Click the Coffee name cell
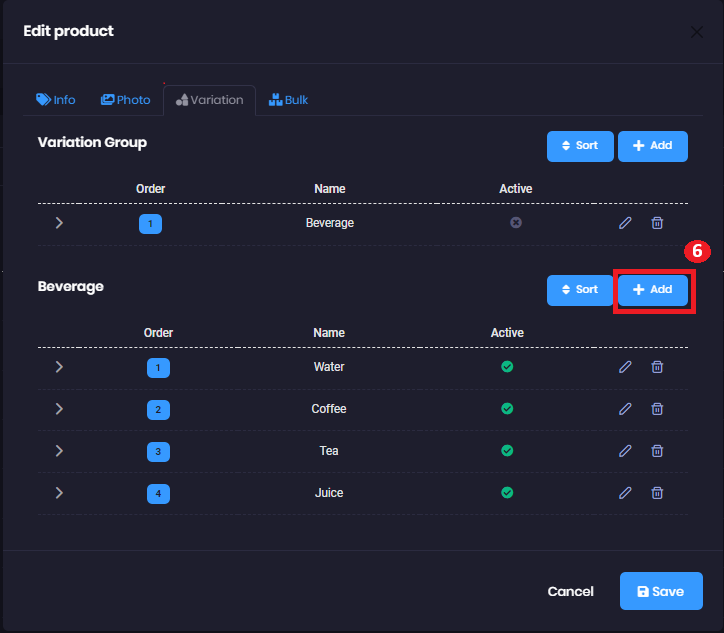The width and height of the screenshot is (724, 633). [329, 409]
